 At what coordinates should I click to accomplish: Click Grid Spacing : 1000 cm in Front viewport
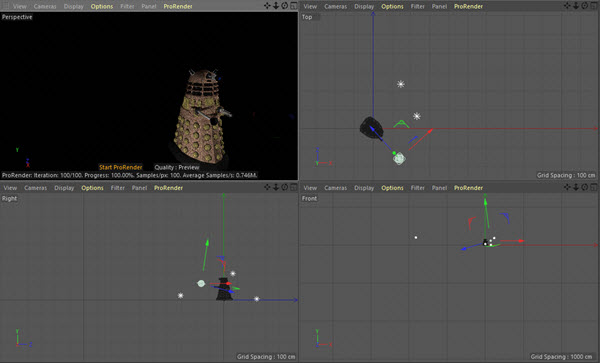point(561,356)
